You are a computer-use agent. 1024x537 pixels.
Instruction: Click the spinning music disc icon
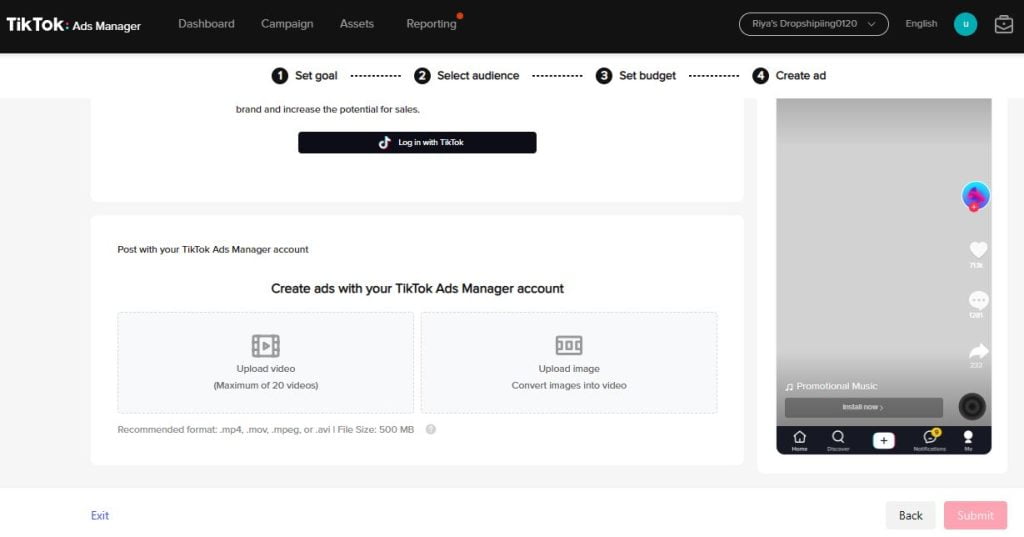pyautogui.click(x=971, y=406)
